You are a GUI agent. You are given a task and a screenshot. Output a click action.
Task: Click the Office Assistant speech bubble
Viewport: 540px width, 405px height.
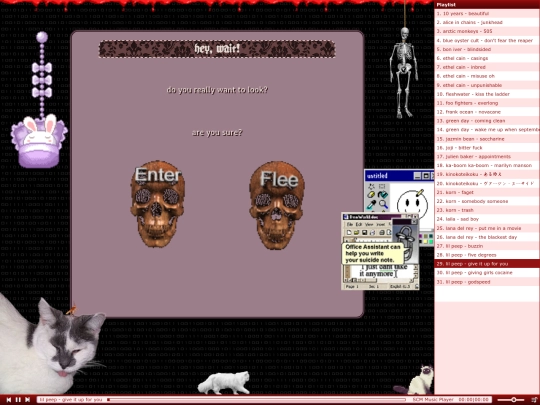pyautogui.click(x=373, y=253)
